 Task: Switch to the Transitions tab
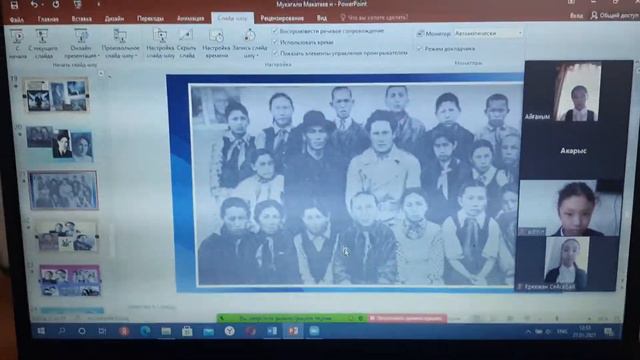[x=150, y=19]
